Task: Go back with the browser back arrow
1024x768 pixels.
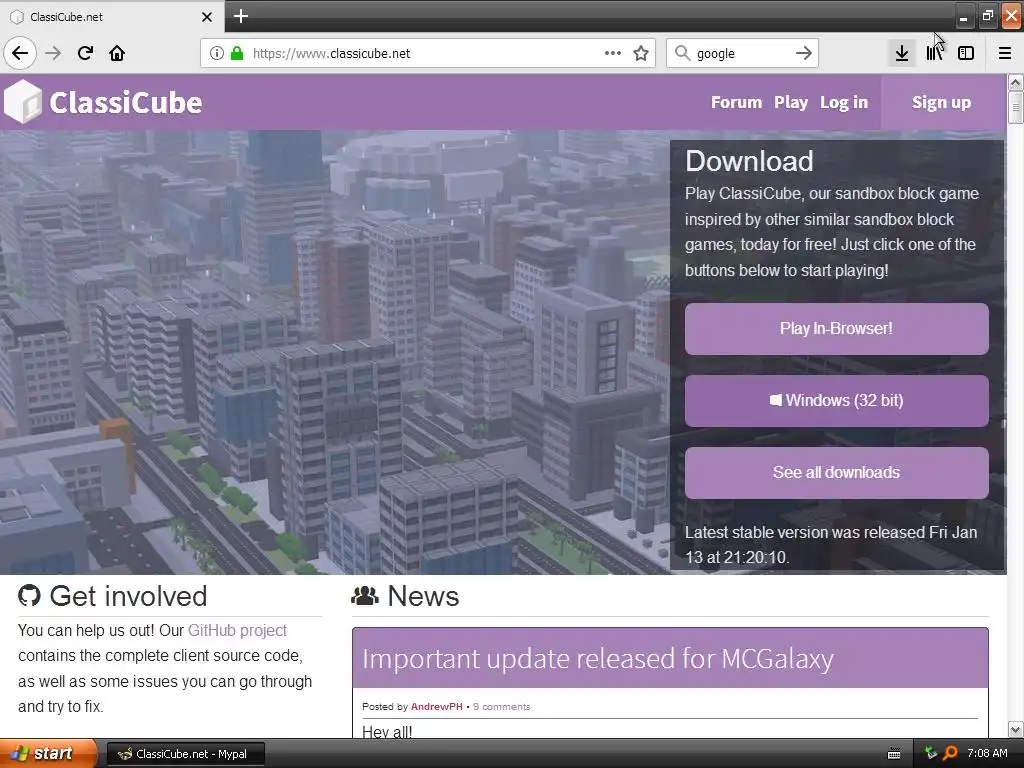Action: tap(20, 53)
